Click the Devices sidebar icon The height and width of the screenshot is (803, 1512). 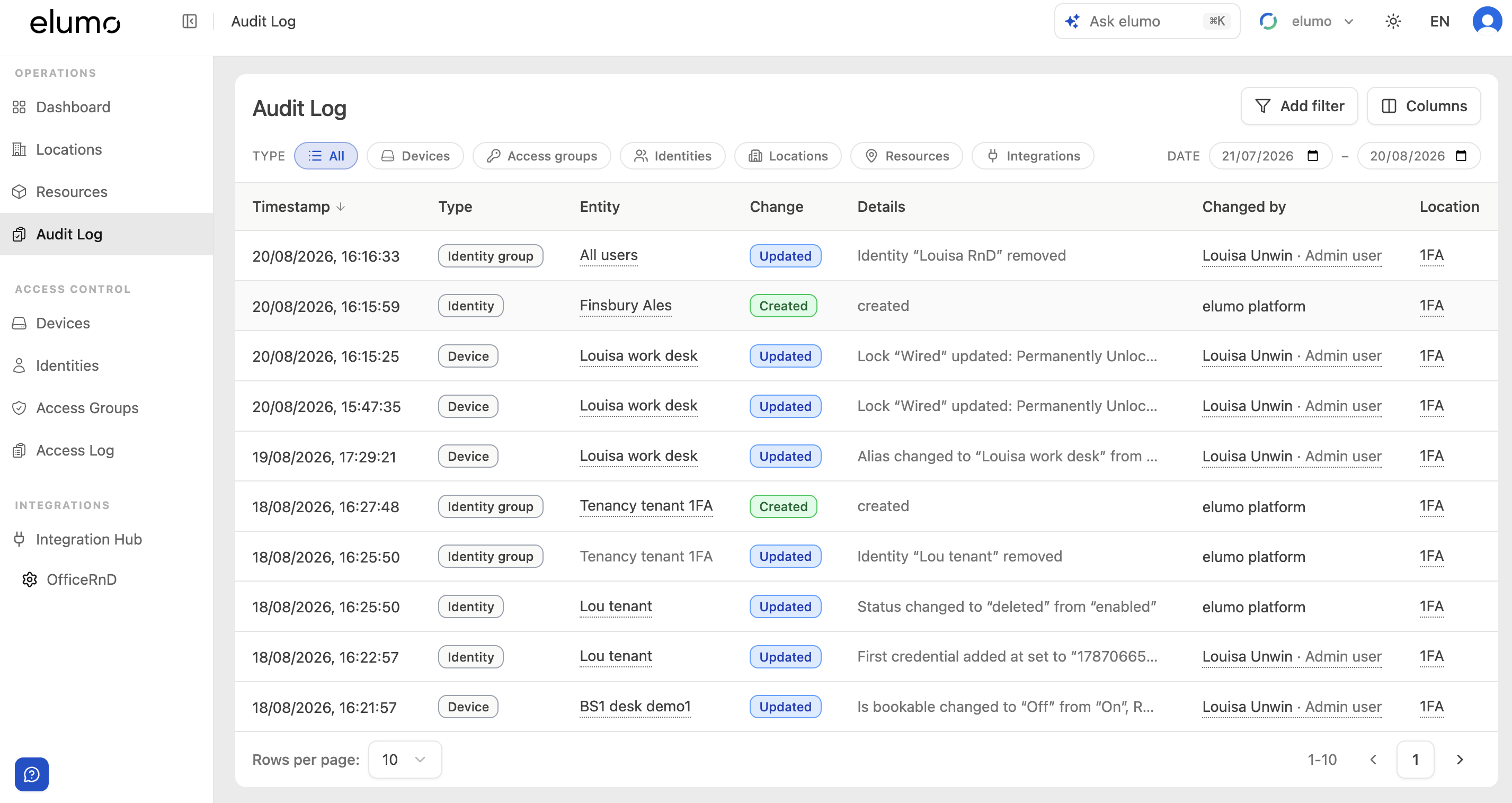coord(20,324)
